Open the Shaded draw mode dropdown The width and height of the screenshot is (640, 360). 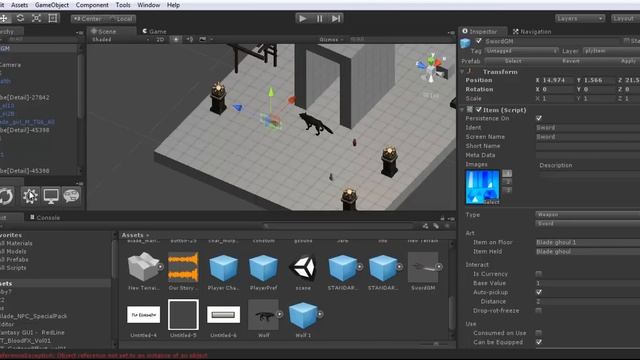coord(120,40)
